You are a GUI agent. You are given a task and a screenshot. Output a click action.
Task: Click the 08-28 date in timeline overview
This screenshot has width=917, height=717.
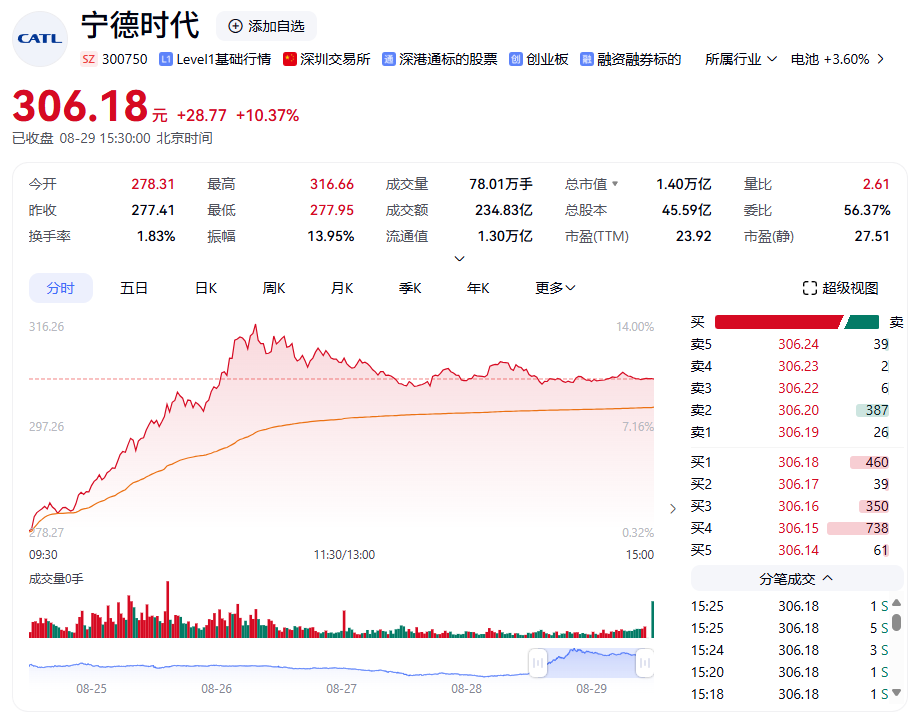coord(466,689)
